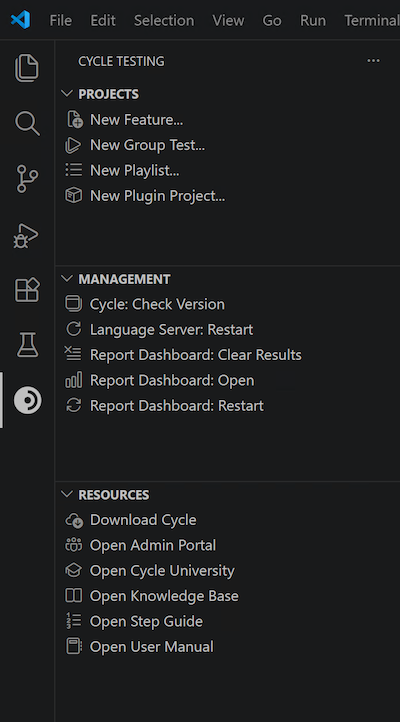Image resolution: width=400 pixels, height=722 pixels.
Task: Click the VS Code logo icon
Action: tap(20, 20)
